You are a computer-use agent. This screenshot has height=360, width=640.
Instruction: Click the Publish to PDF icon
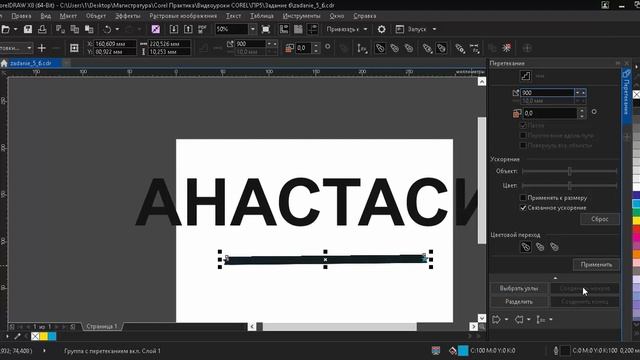click(202, 29)
